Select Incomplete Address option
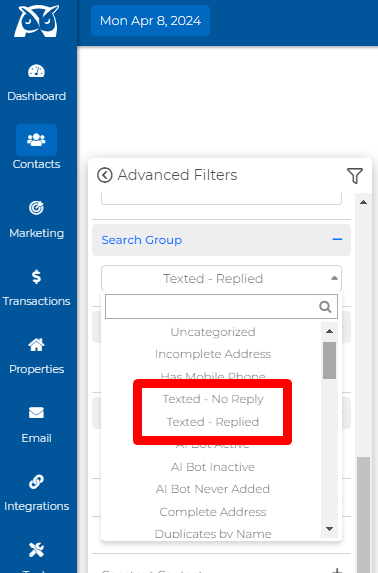Viewport: 378px width, 573px height. 213,354
